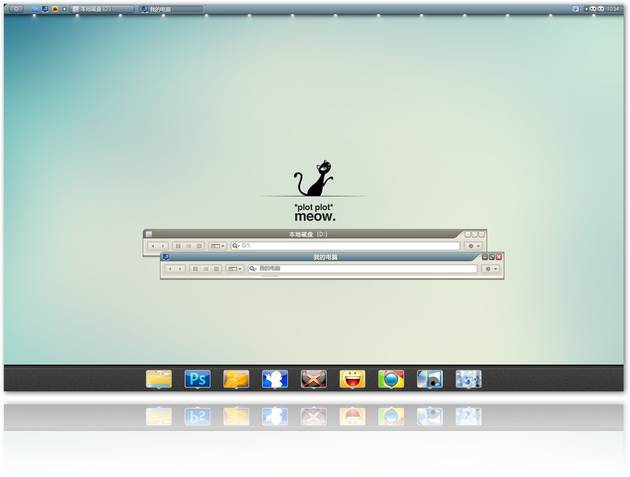The height and width of the screenshot is (477, 630).
Task: Open the envelope with red X dock icon
Action: (x=314, y=379)
